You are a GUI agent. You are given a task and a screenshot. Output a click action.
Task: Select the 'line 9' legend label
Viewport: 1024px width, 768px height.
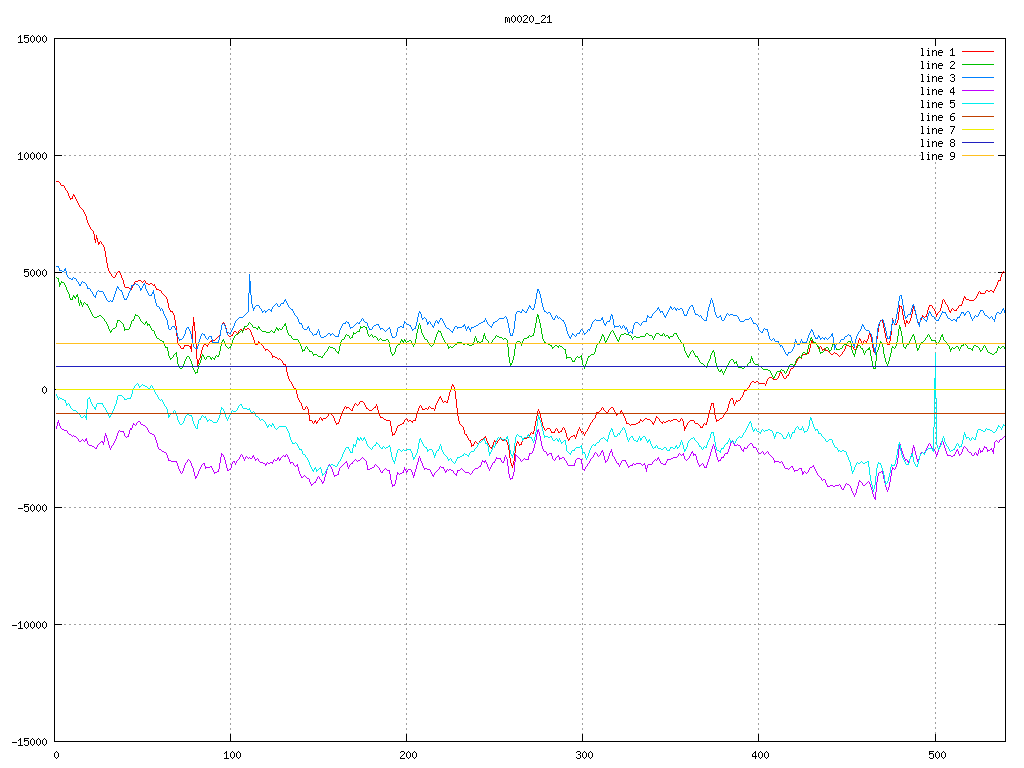[x=937, y=156]
